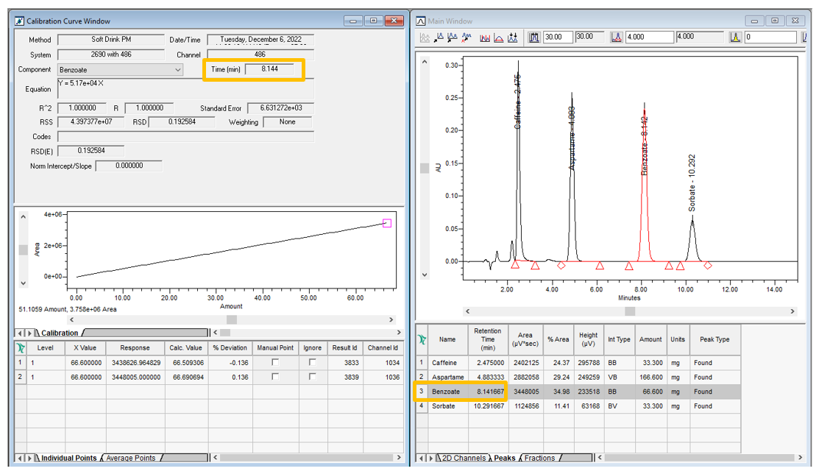Click the tab scroll-left arrow beside Individual Points

(x=20, y=458)
